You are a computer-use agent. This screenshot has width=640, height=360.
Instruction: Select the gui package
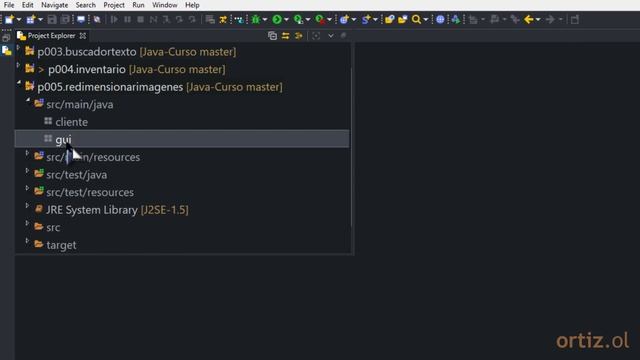point(182,139)
